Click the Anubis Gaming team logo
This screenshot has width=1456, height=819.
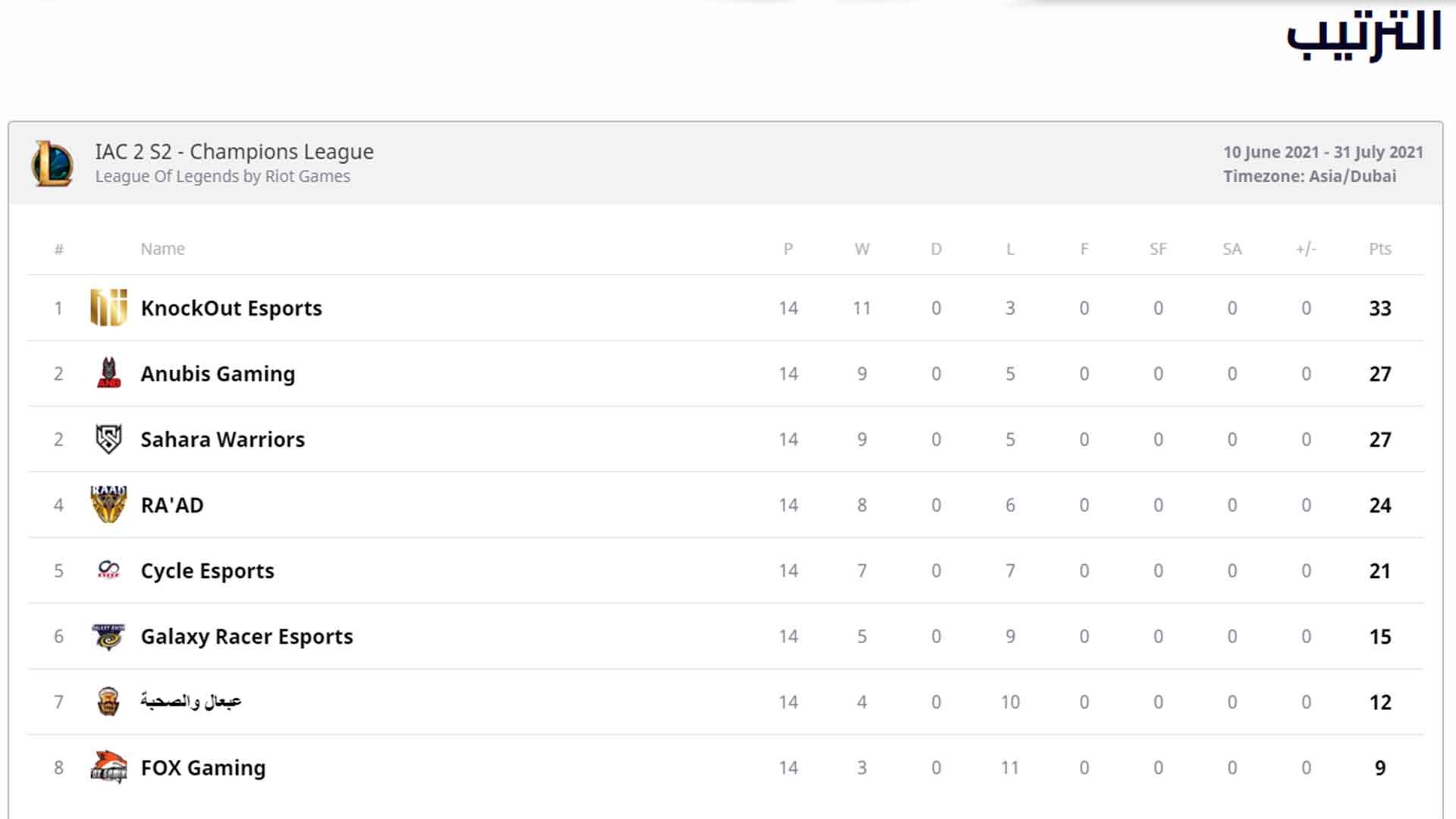[x=108, y=373]
